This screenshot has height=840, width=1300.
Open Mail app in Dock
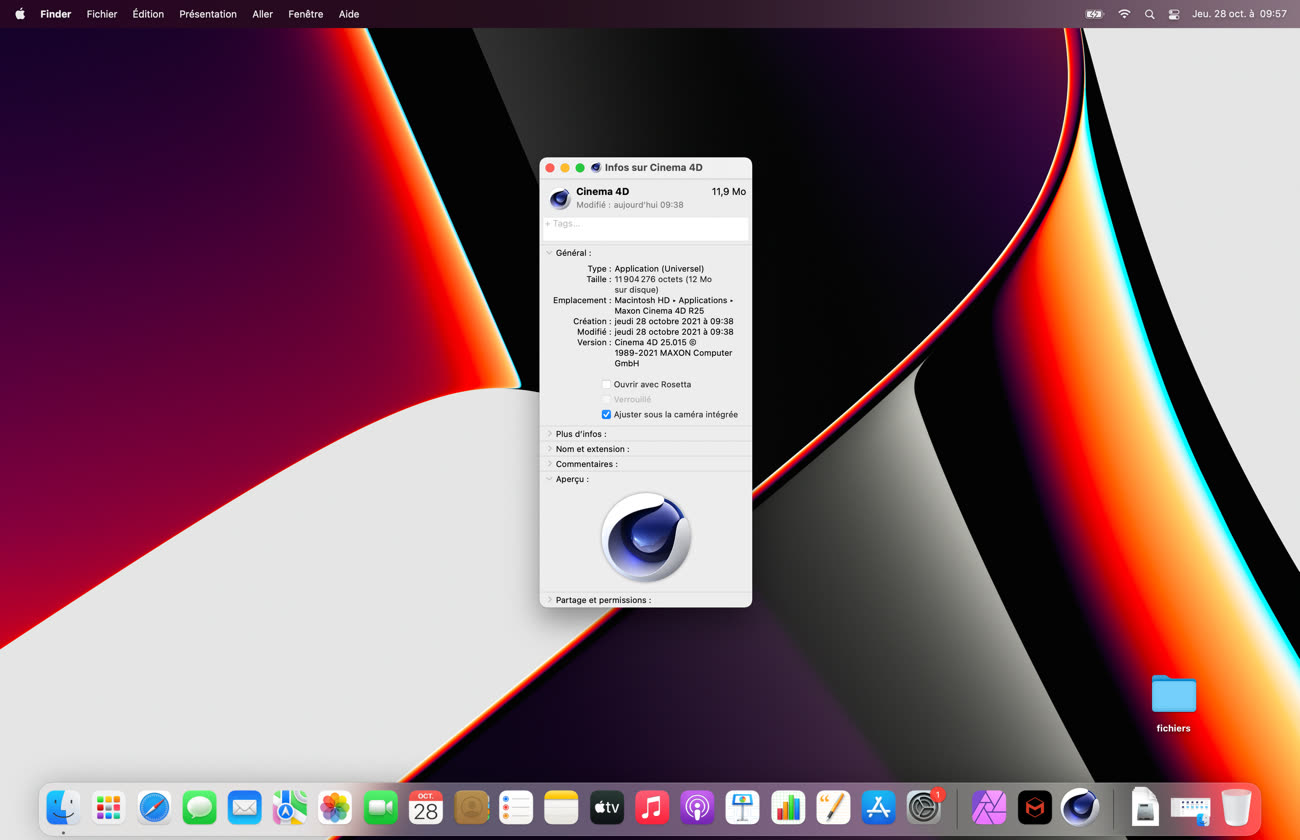(x=244, y=807)
